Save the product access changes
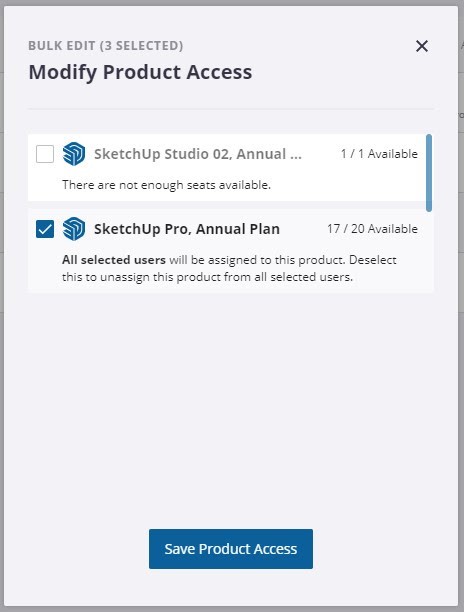 pyautogui.click(x=231, y=549)
